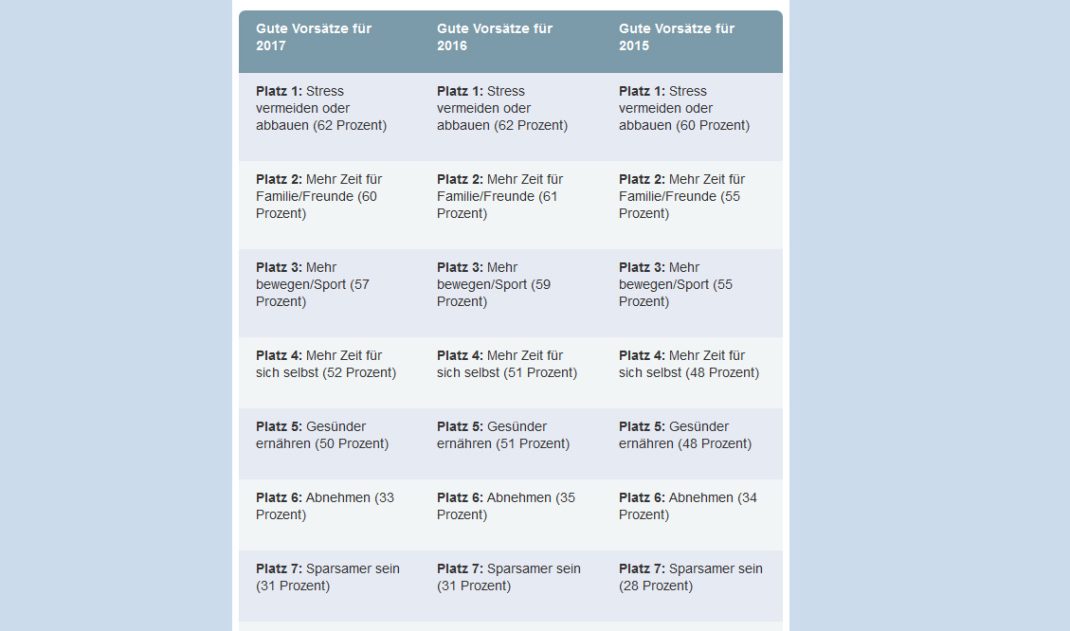Select the 2017 Platz 1 Stress cell
The image size is (1070, 631).
pos(321,108)
